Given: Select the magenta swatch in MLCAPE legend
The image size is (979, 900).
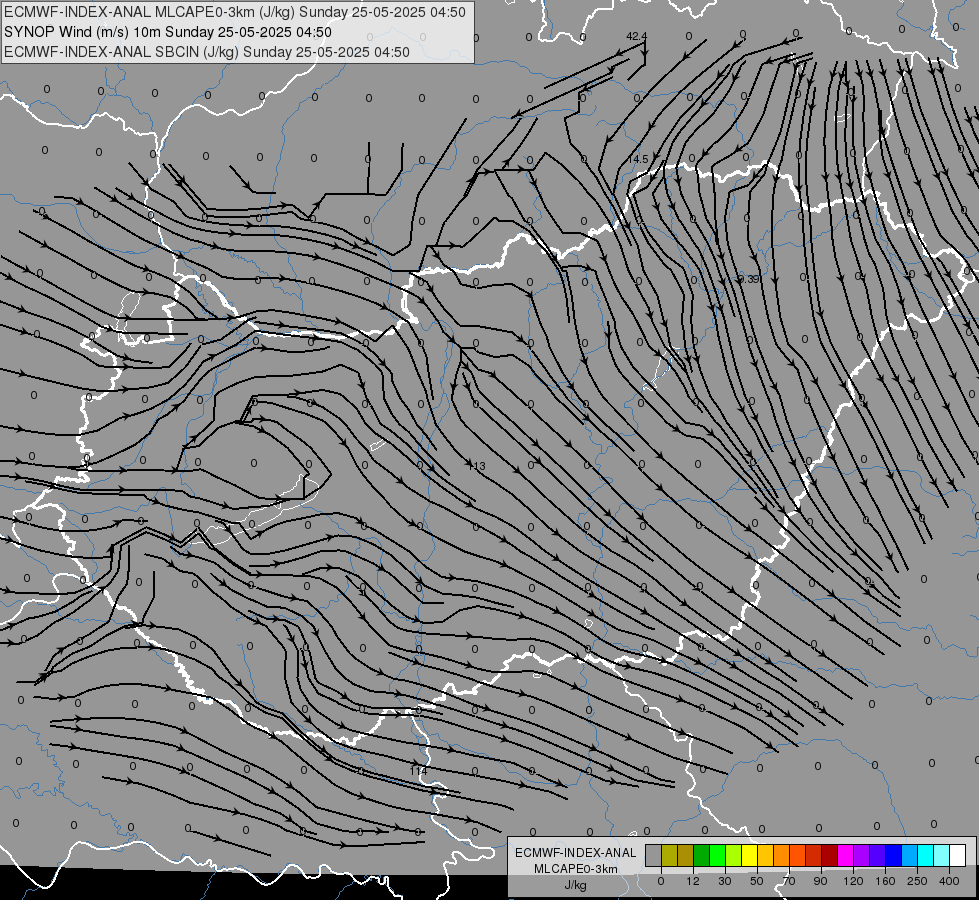Looking at the screenshot, I should [x=845, y=855].
